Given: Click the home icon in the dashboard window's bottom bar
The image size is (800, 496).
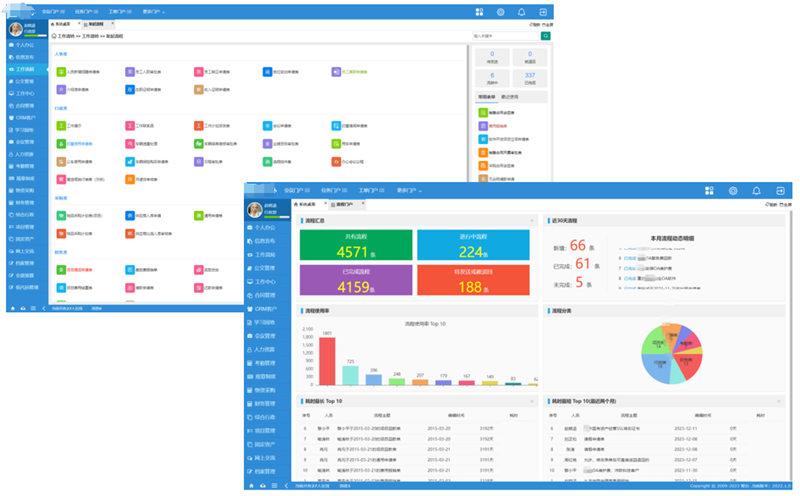Looking at the screenshot, I should [251, 486].
